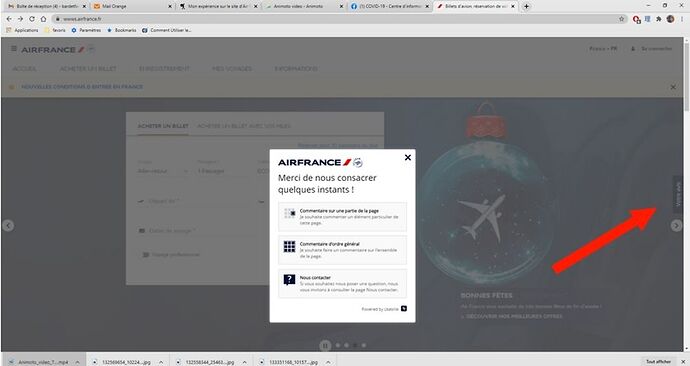
Task: Open the Air France hamburger menu
Action: (x=14, y=49)
